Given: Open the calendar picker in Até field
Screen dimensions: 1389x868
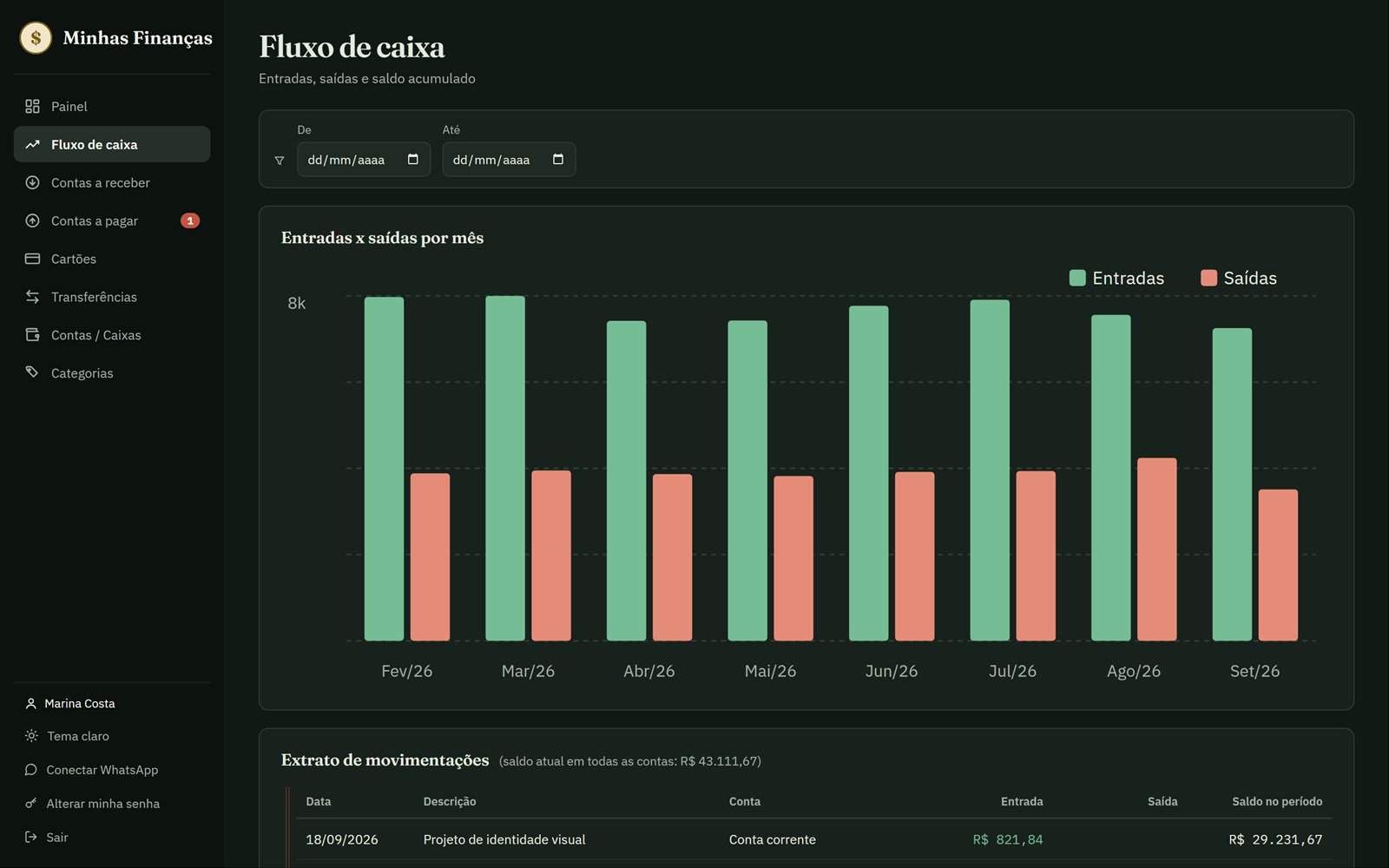Looking at the screenshot, I should click(x=558, y=159).
